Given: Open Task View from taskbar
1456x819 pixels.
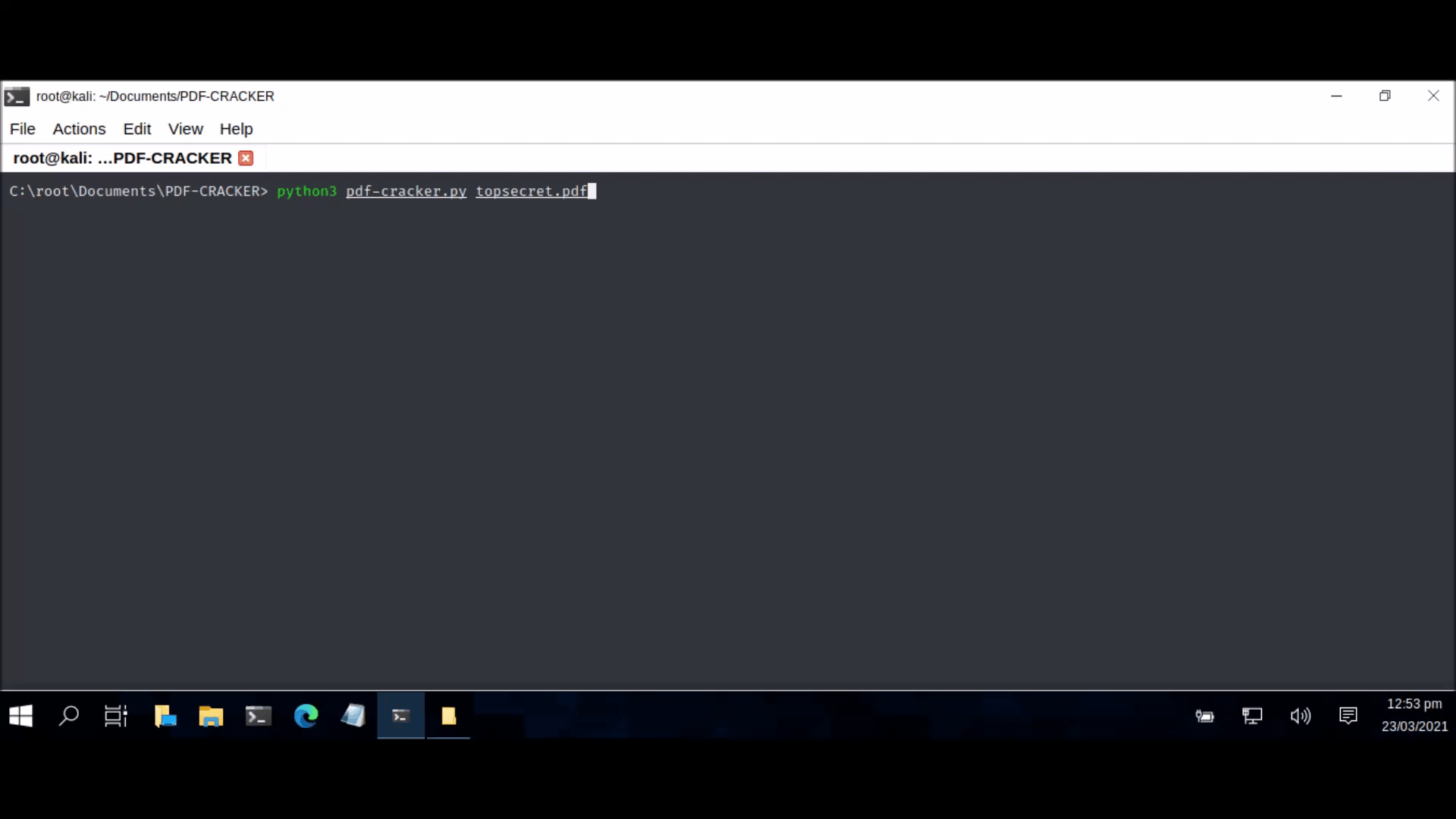Looking at the screenshot, I should [116, 716].
